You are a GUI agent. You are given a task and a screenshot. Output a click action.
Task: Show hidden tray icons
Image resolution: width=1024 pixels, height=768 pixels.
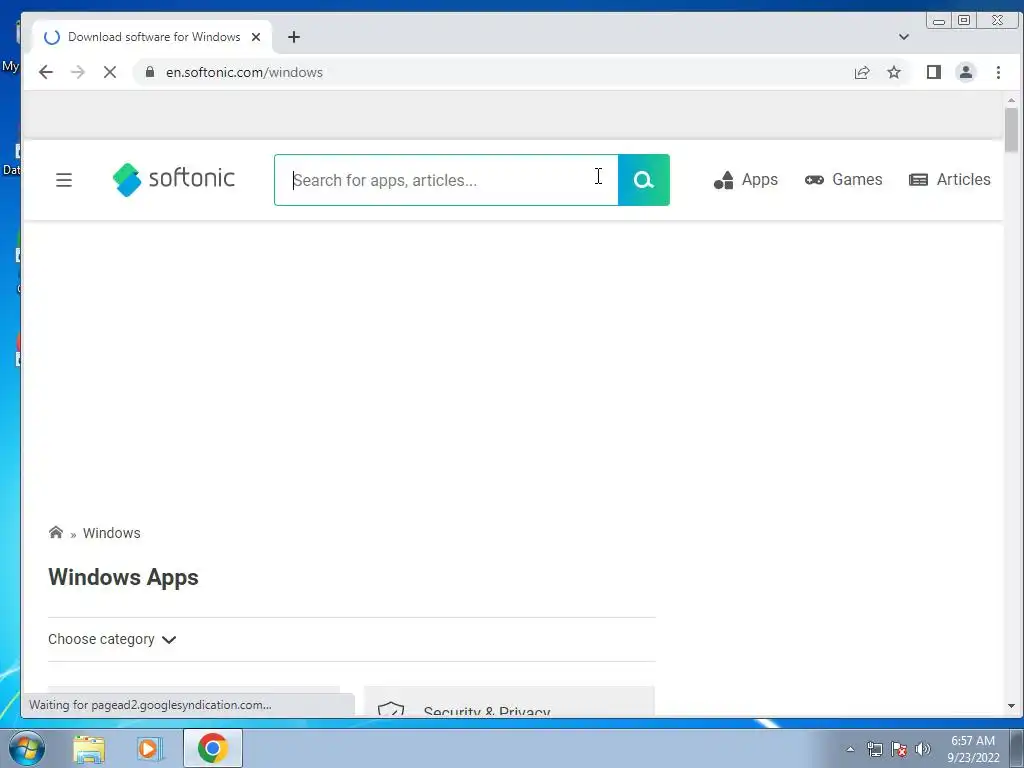tap(850, 749)
